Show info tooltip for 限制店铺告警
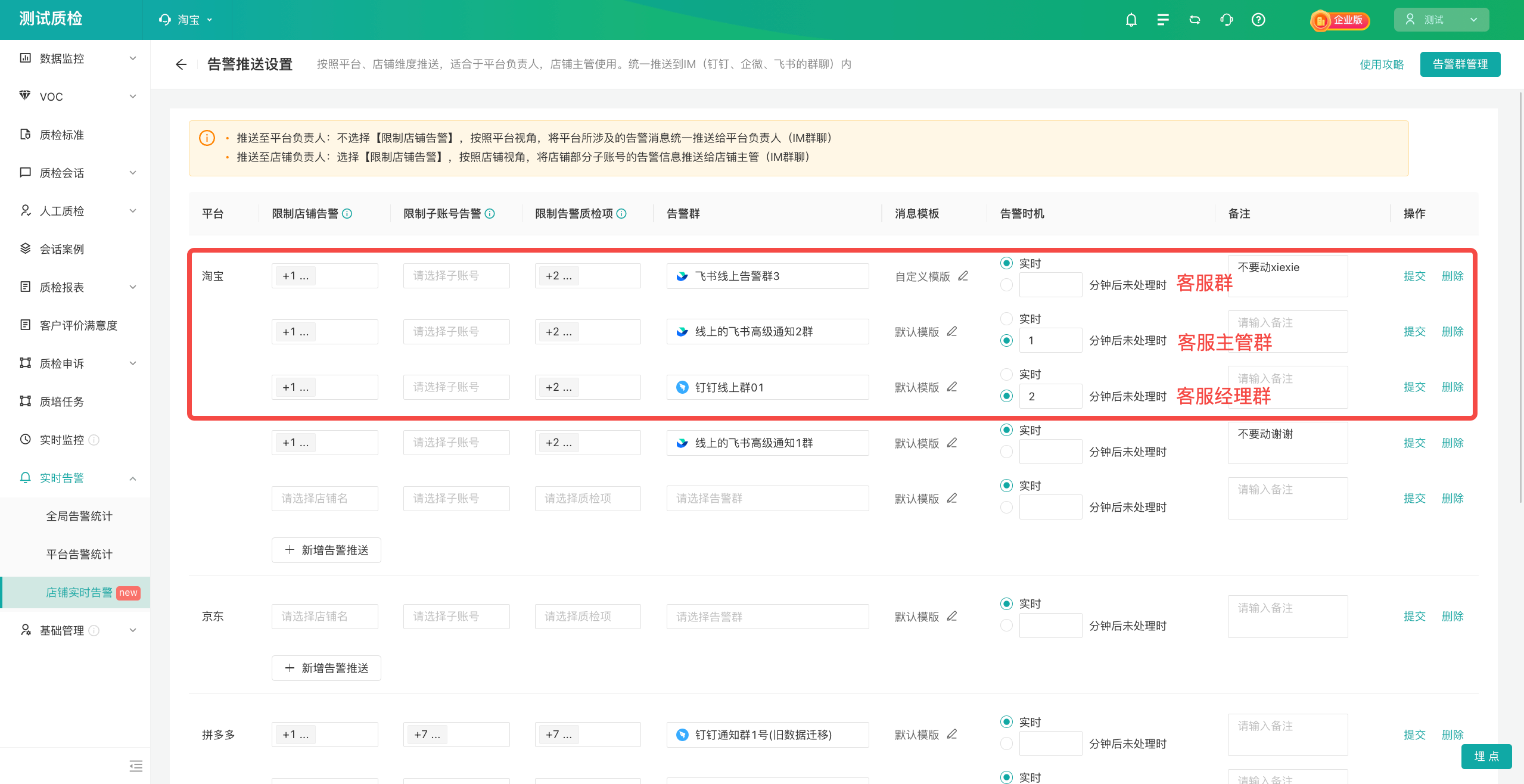This screenshot has width=1524, height=784. tap(347, 214)
